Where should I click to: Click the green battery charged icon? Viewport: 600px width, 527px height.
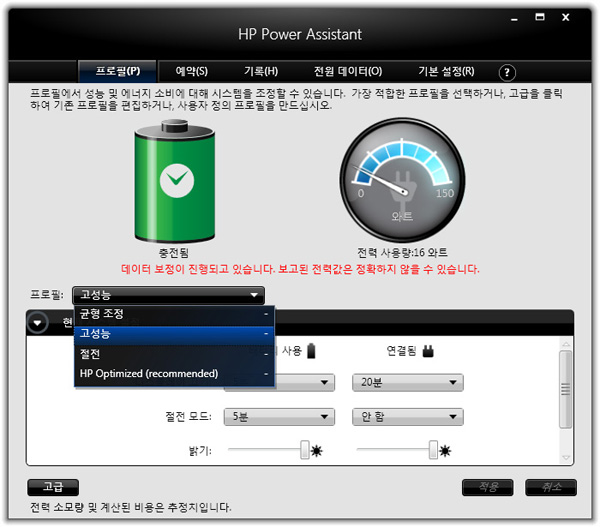174,181
